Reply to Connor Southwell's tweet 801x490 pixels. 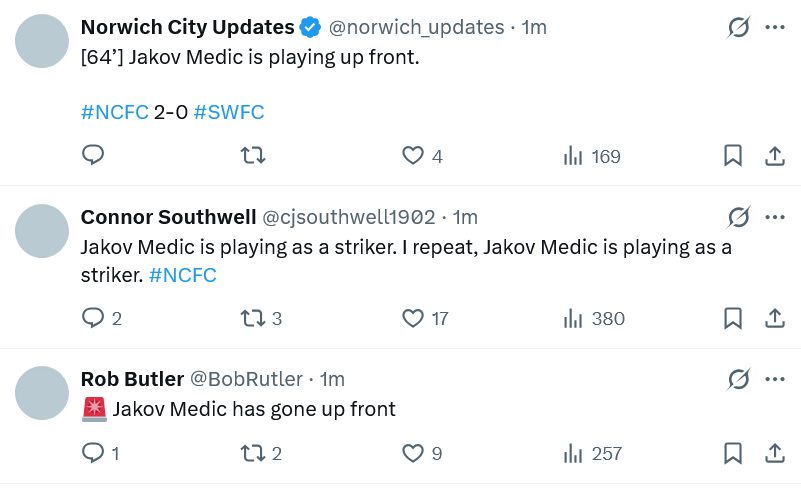93,318
